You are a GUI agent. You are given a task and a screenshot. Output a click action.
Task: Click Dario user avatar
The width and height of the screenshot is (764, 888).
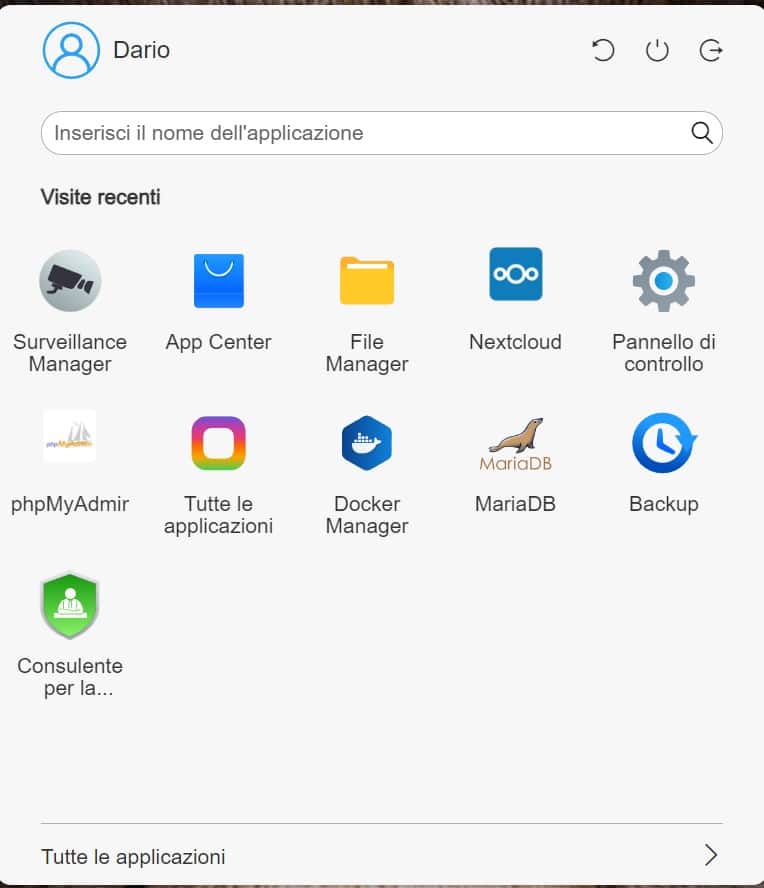(71, 50)
